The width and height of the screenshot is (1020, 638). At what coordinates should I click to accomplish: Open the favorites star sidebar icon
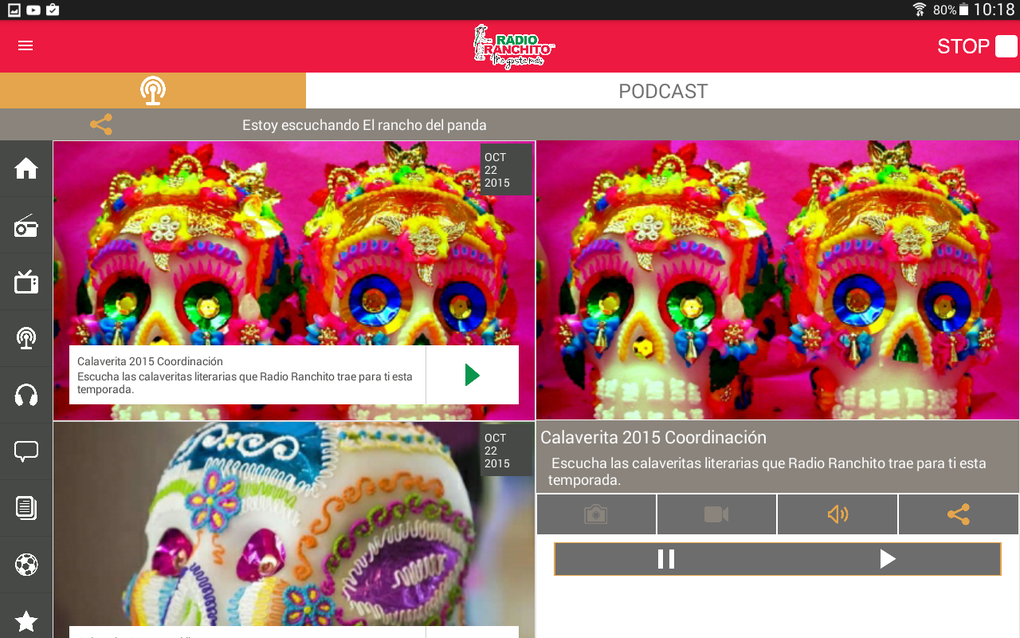pyautogui.click(x=26, y=621)
